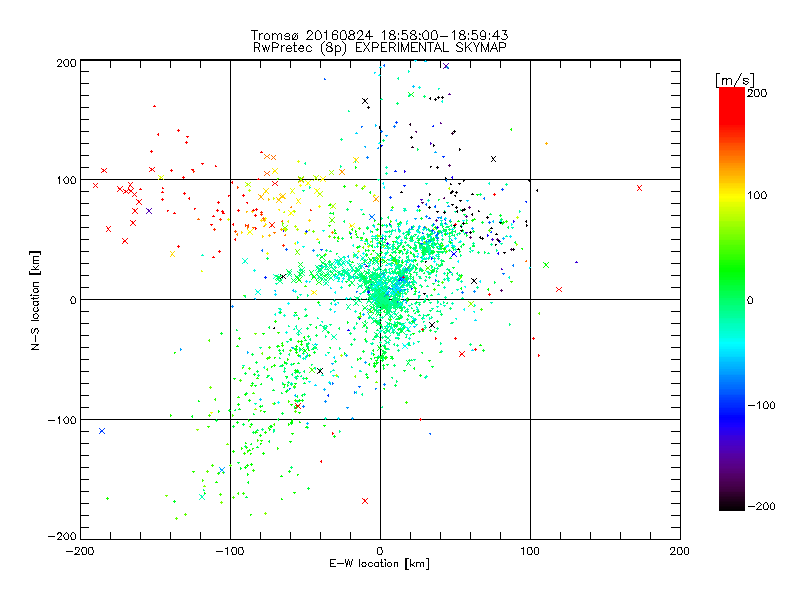The height and width of the screenshot is (600, 800).
Task: Click the lone blue X marker near lower-left edge
Action: coord(102,431)
